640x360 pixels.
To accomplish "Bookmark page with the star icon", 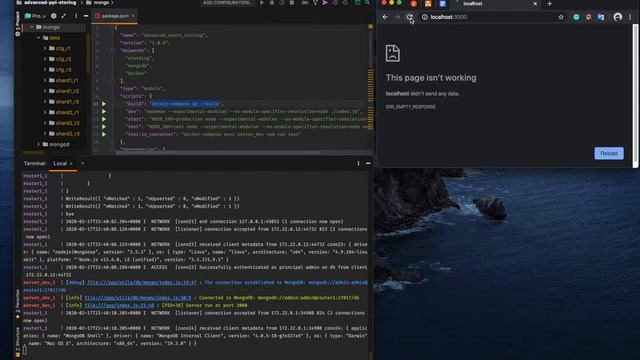I will (561, 17).
